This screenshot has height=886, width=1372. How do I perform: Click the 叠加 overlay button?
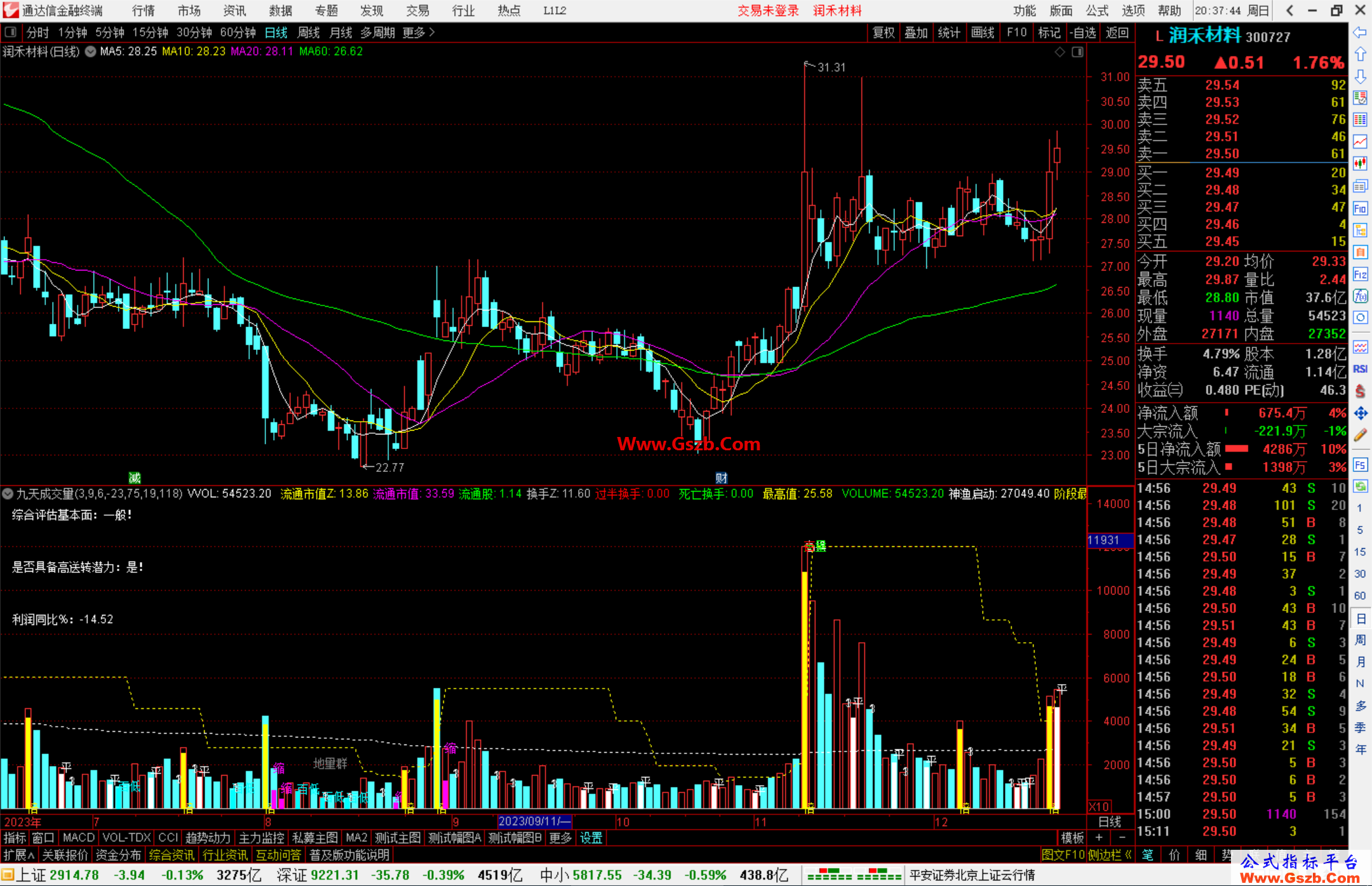[916, 32]
